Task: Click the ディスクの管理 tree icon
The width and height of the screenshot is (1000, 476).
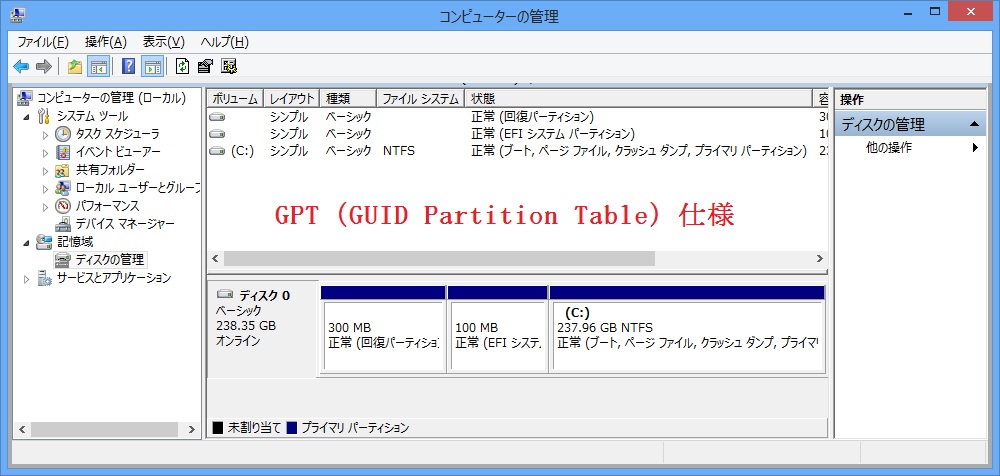Action: [63, 260]
